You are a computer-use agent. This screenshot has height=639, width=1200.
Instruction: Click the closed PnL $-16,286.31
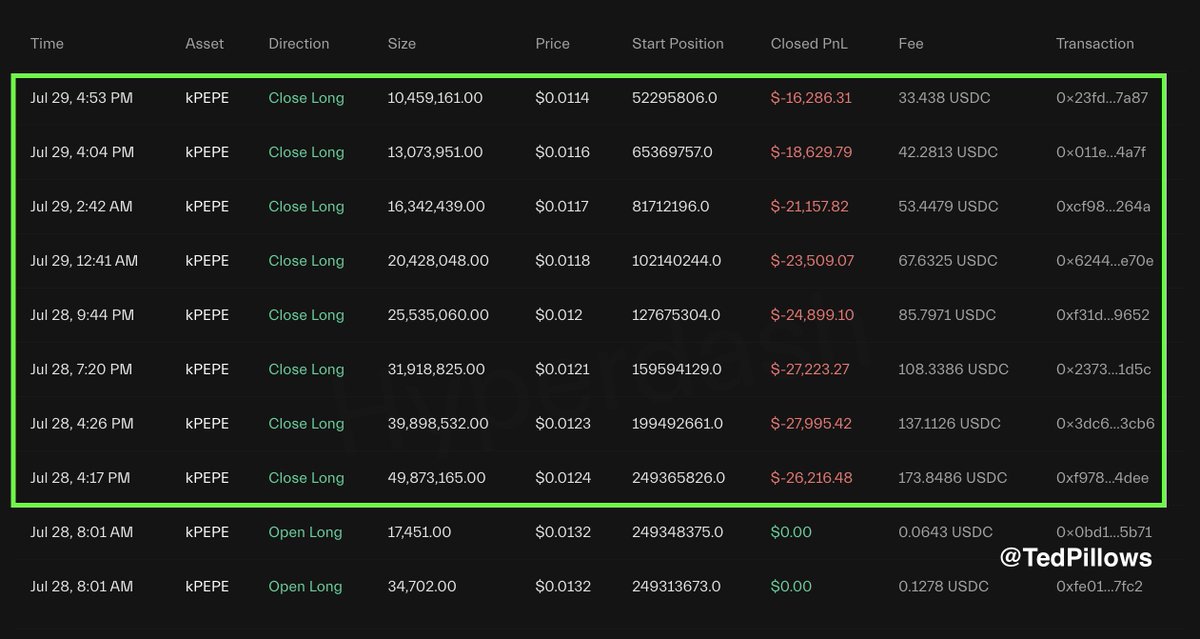811,98
